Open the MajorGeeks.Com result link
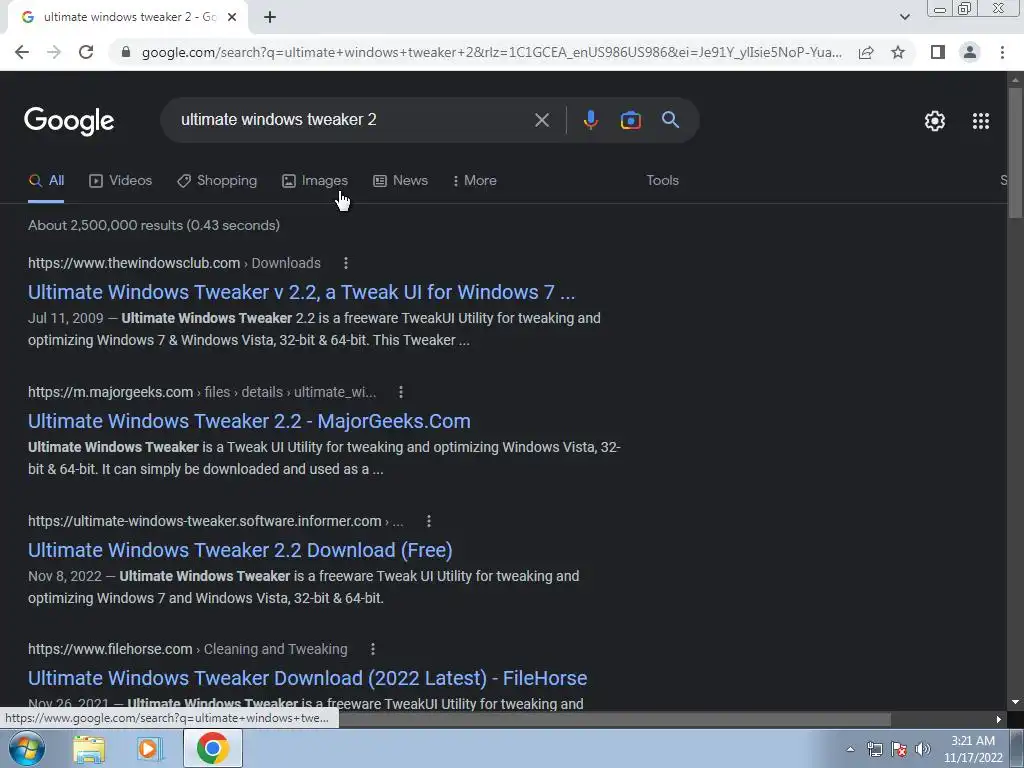Viewport: 1024px width, 768px height. pos(249,421)
